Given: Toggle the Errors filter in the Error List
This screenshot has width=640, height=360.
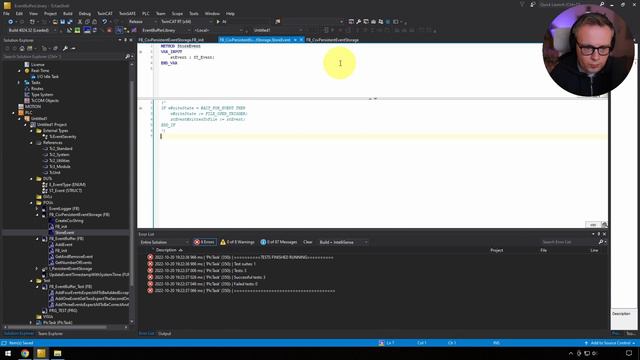Looking at the screenshot, I should (204, 242).
